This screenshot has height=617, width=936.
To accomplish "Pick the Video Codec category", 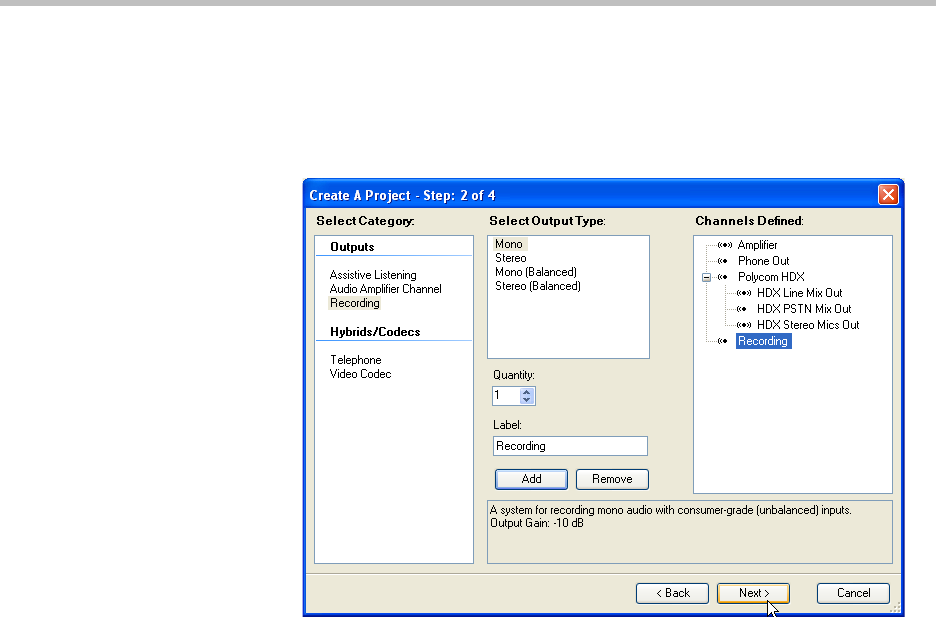I will tap(360, 374).
